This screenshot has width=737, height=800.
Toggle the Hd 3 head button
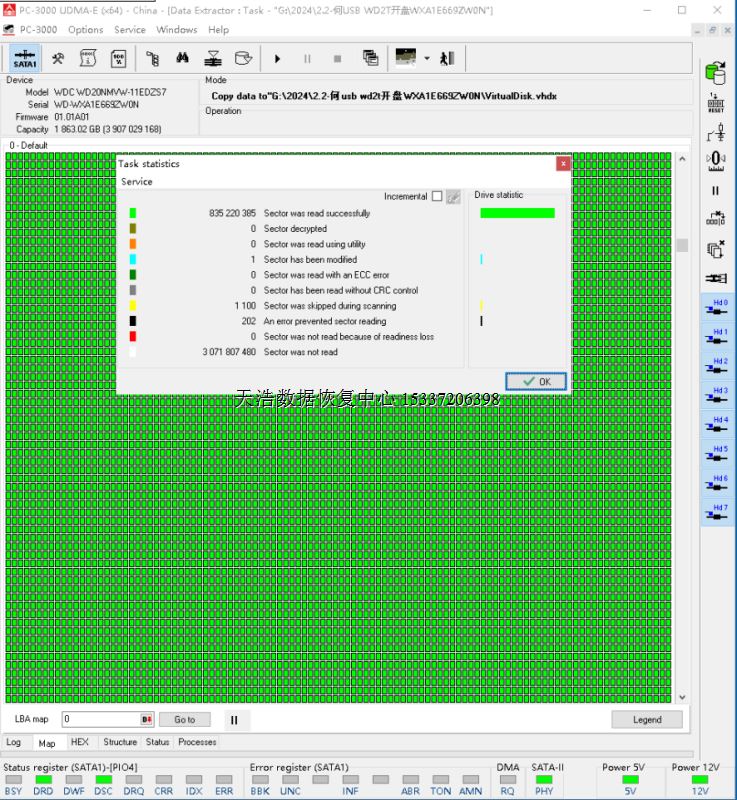coord(715,395)
